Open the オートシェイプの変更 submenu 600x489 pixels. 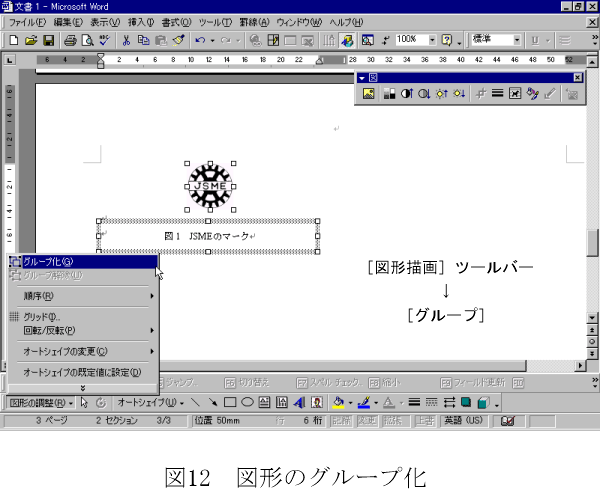click(83, 351)
